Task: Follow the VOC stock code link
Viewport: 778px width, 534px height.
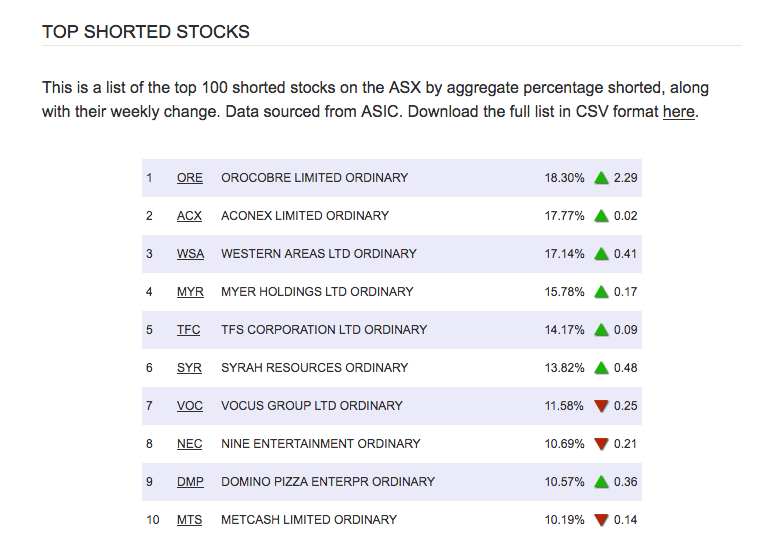Action: click(x=190, y=406)
